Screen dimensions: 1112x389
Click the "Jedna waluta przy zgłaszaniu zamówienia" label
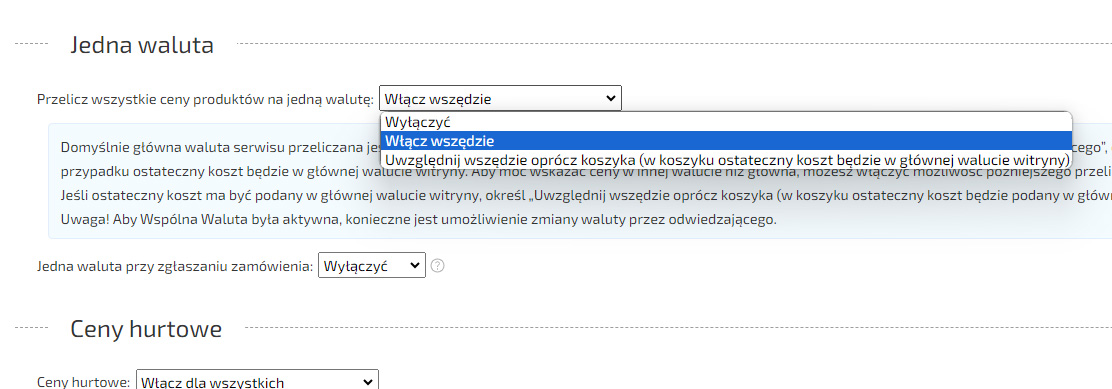174,266
